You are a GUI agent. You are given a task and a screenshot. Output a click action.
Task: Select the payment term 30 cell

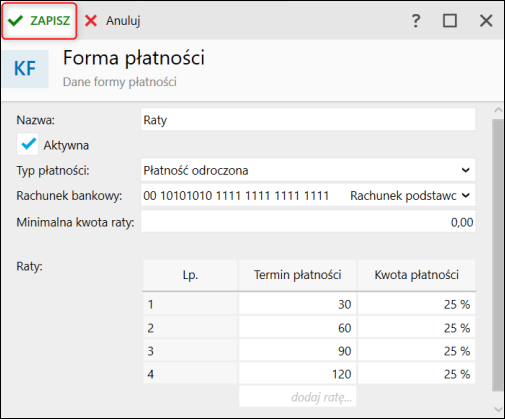[298, 304]
